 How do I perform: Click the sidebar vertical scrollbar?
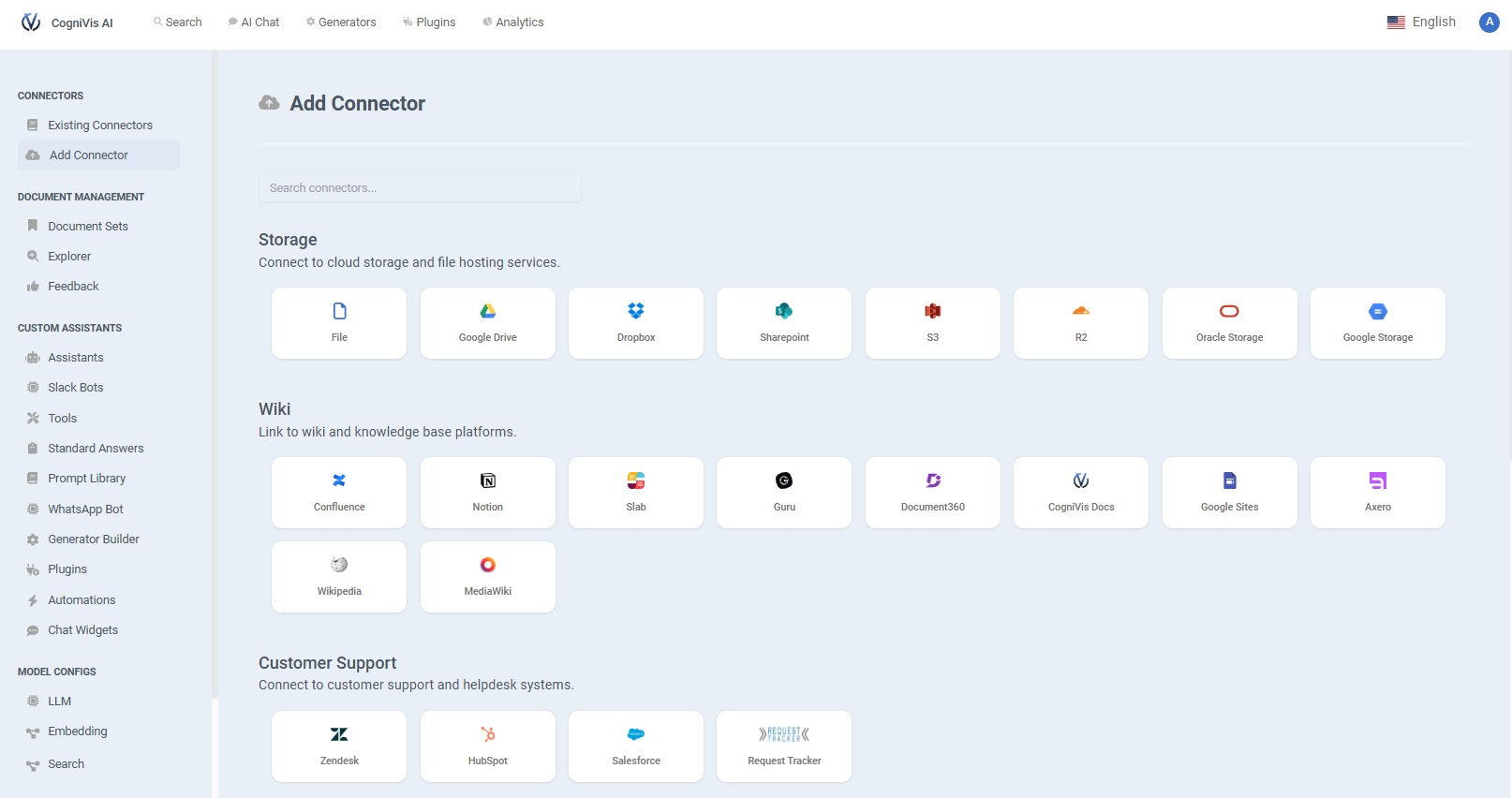tap(215, 375)
